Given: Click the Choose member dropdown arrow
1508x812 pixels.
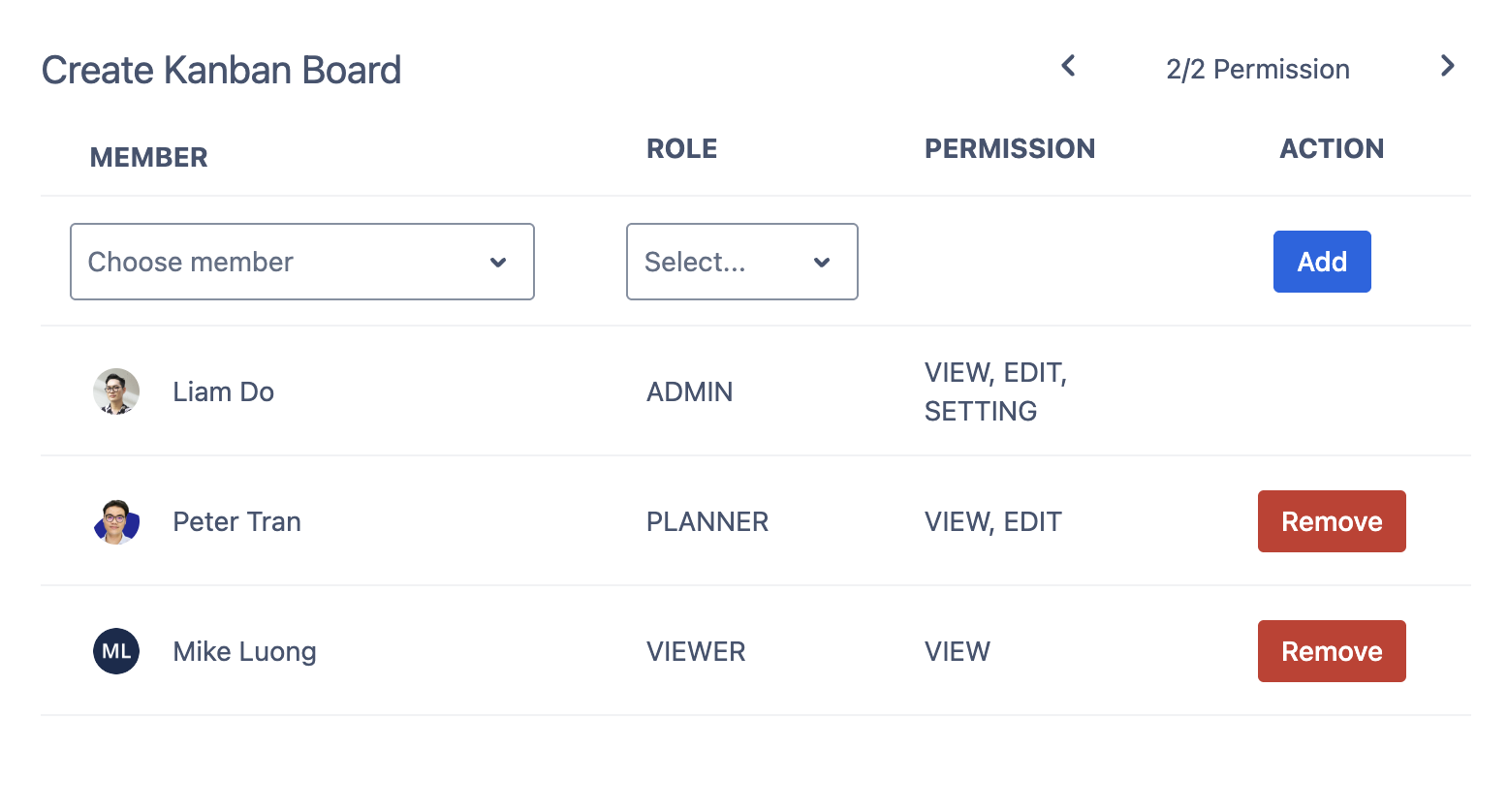Looking at the screenshot, I should [498, 263].
